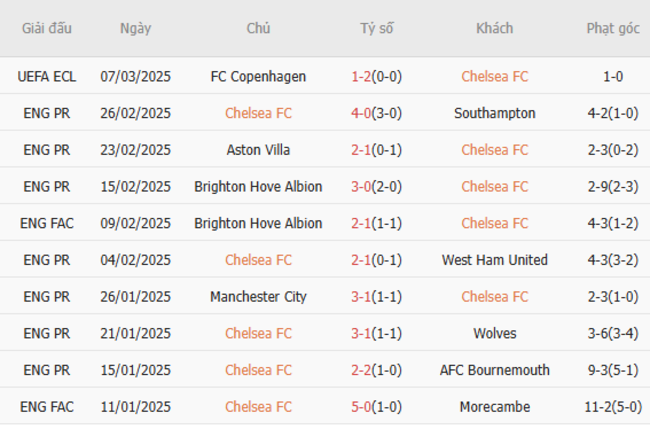Open the 1-2 score against Copenhagen
Image resolution: width=650 pixels, height=429 pixels.
[361, 76]
